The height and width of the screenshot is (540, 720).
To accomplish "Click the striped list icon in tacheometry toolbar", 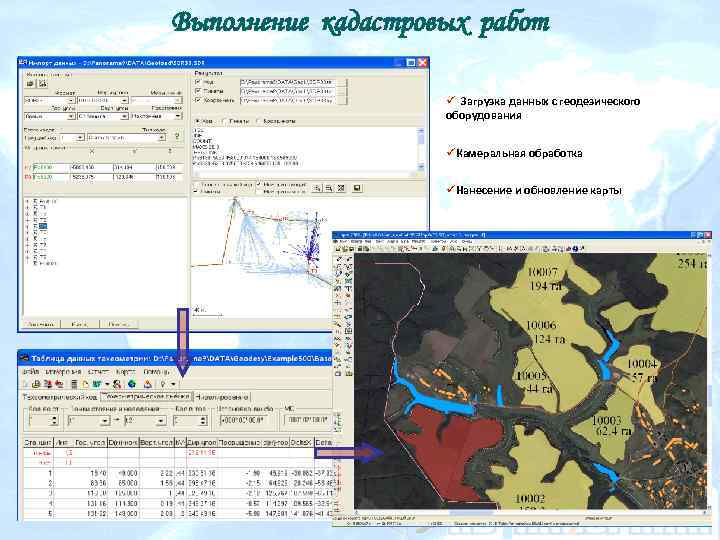I will (x=74, y=384).
